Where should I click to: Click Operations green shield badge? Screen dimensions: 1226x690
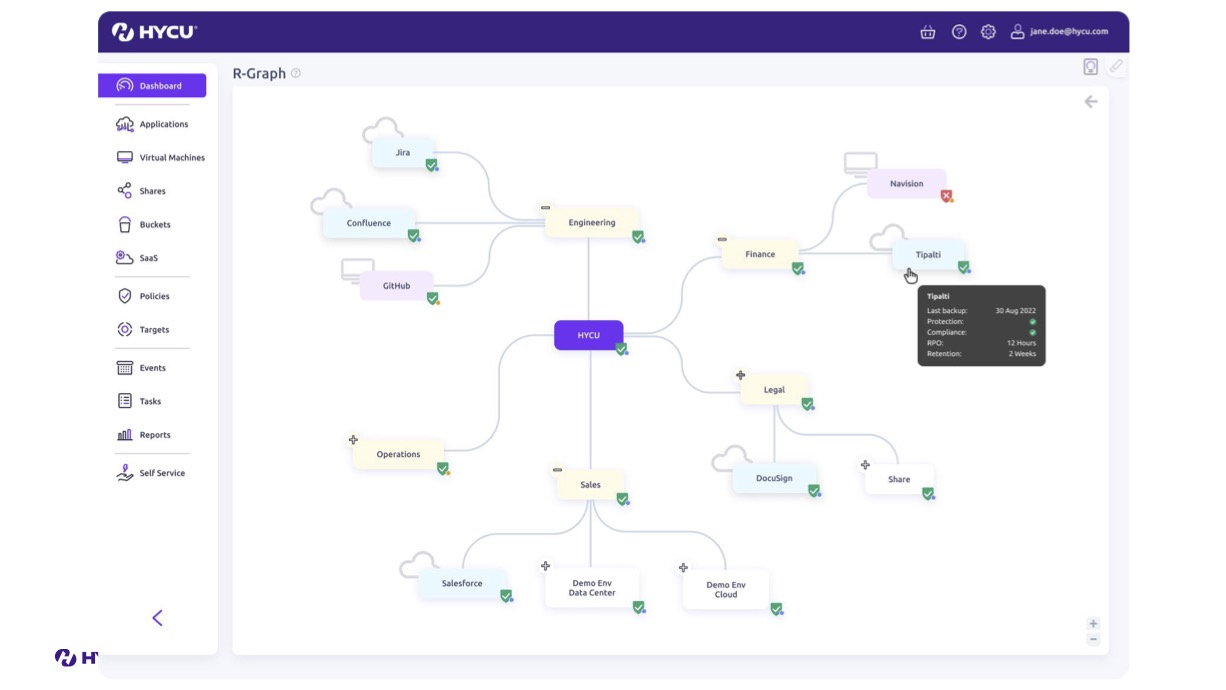click(x=443, y=468)
